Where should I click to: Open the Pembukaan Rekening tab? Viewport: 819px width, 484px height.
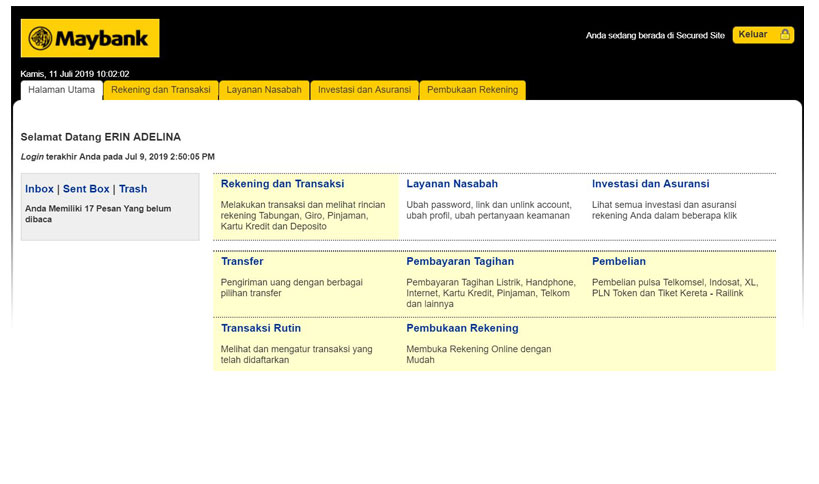tap(473, 90)
